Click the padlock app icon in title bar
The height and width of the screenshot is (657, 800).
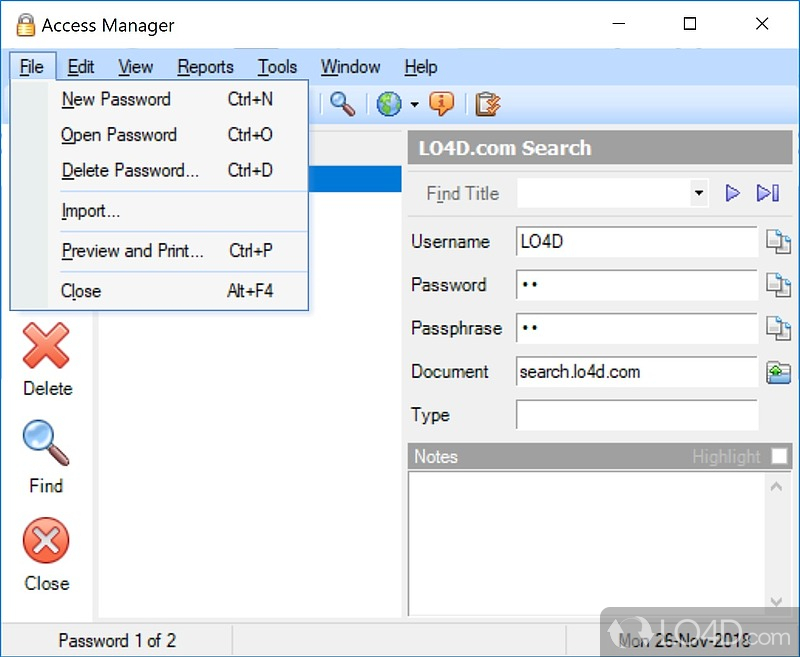tap(25, 24)
